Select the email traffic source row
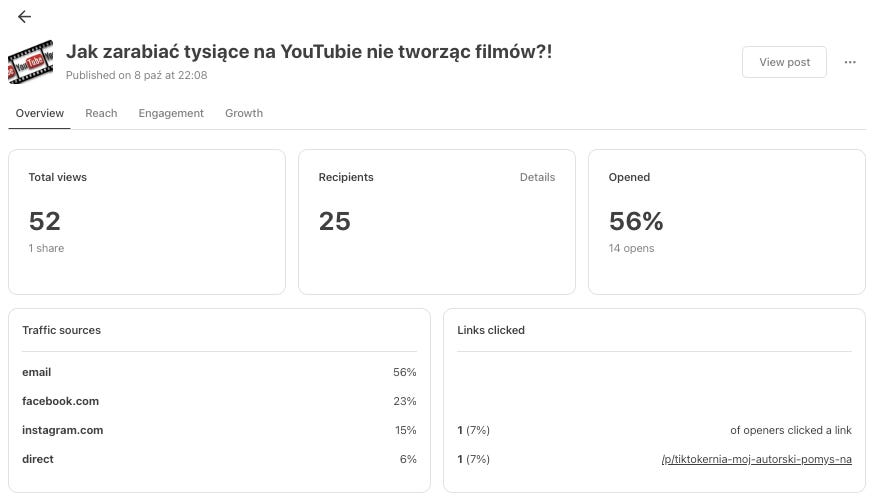 [x=37, y=372]
